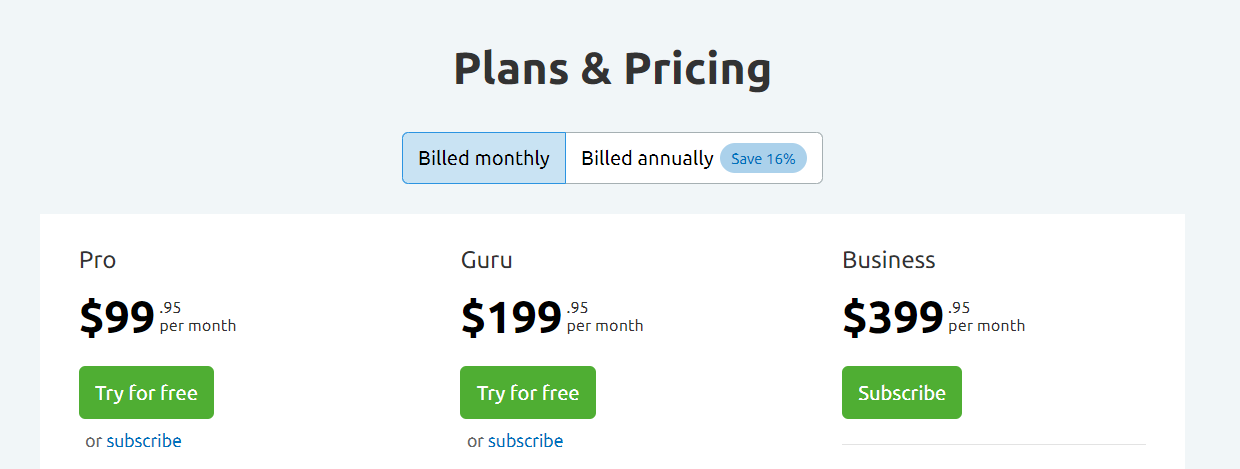
Task: Switch to Billed annually pricing
Action: [694, 158]
